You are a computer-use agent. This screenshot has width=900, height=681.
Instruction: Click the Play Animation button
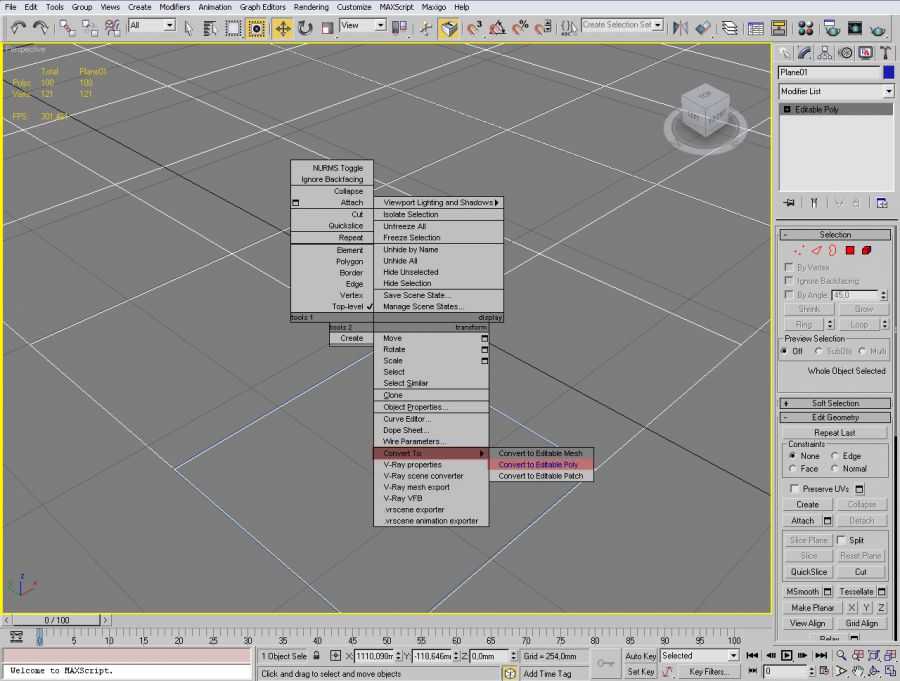tap(787, 656)
